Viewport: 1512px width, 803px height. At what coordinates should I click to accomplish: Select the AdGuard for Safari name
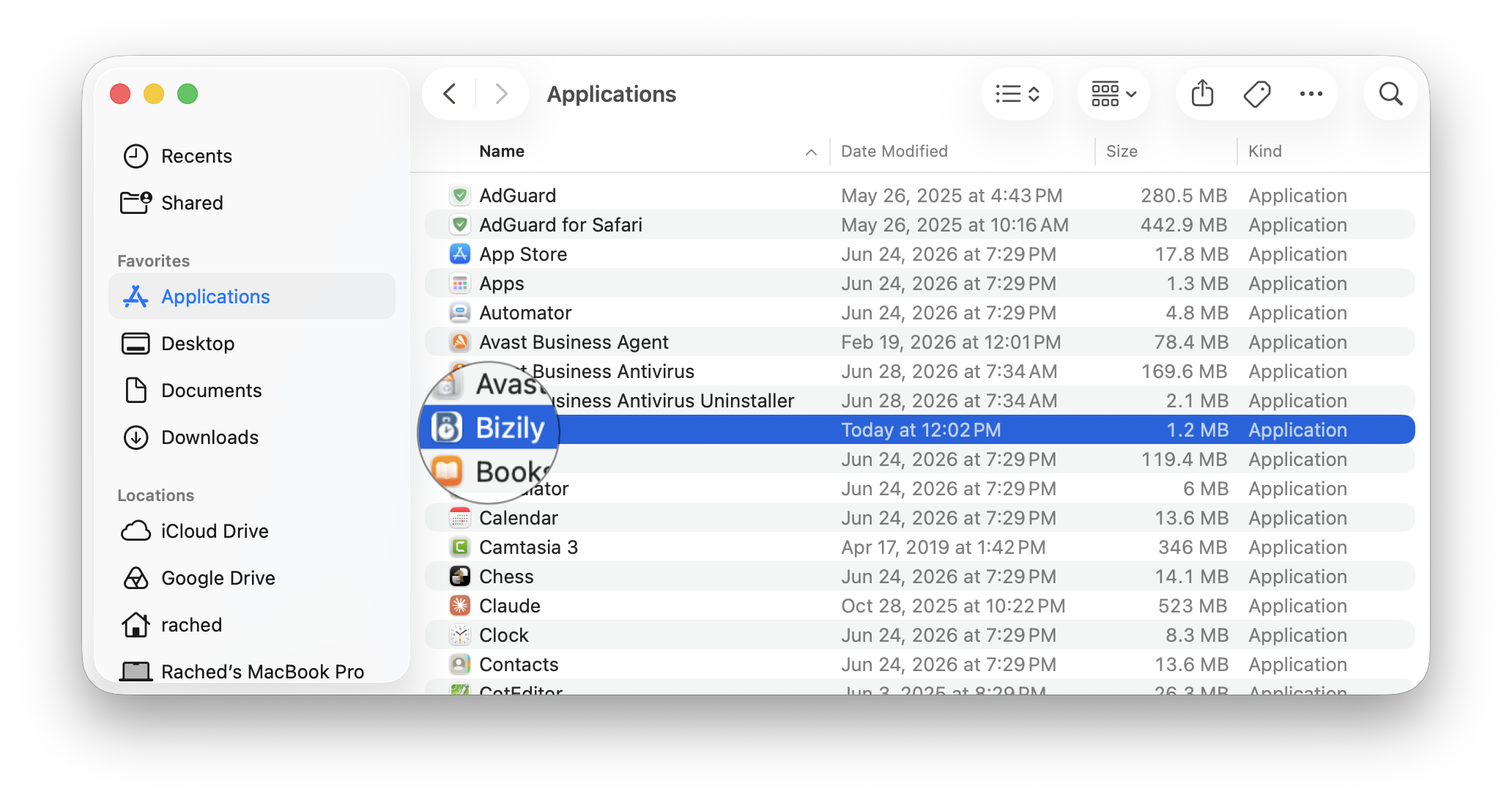point(560,225)
